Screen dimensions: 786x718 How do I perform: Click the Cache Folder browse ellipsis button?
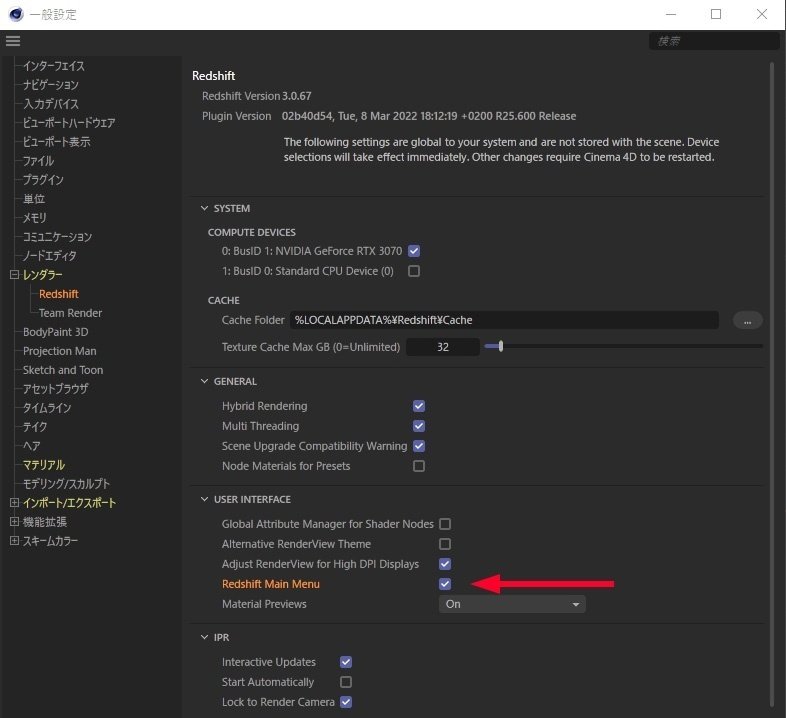pos(747,320)
